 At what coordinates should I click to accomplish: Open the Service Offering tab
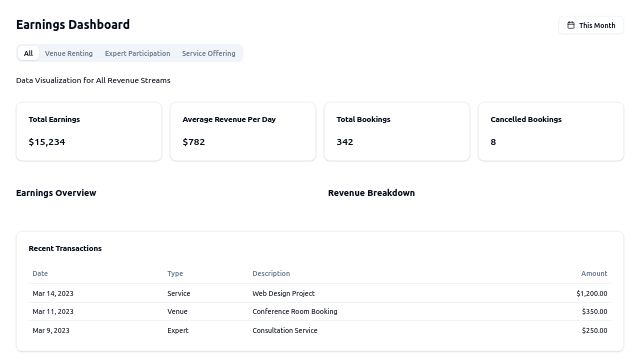(209, 53)
